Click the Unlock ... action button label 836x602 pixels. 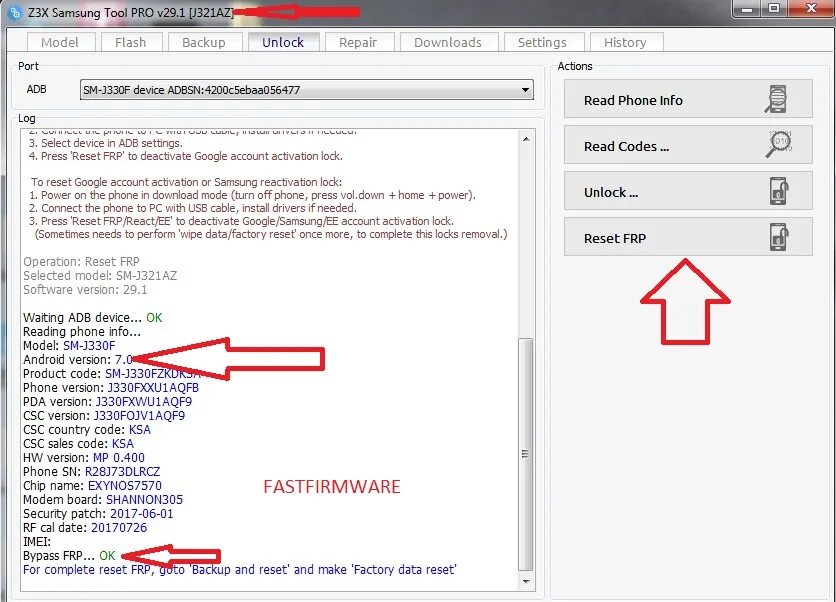point(611,192)
